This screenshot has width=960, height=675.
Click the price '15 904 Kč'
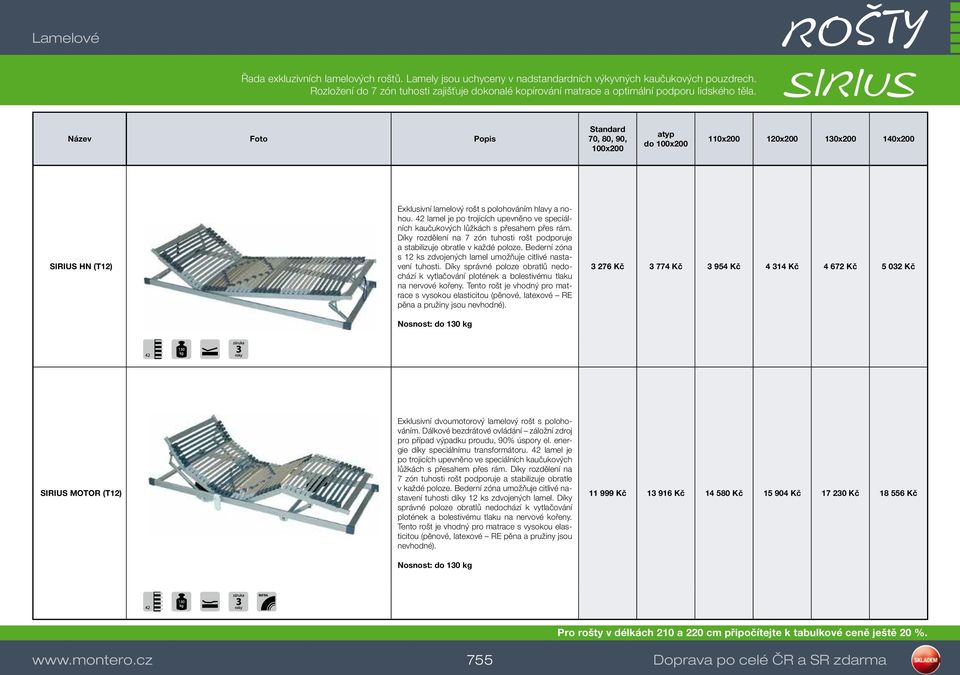click(782, 493)
